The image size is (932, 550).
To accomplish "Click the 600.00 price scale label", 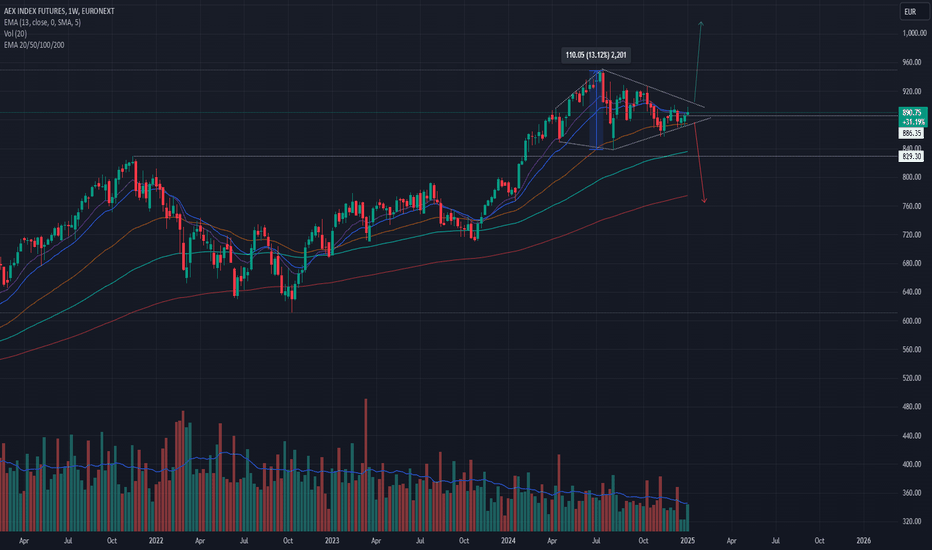I will click(914, 320).
